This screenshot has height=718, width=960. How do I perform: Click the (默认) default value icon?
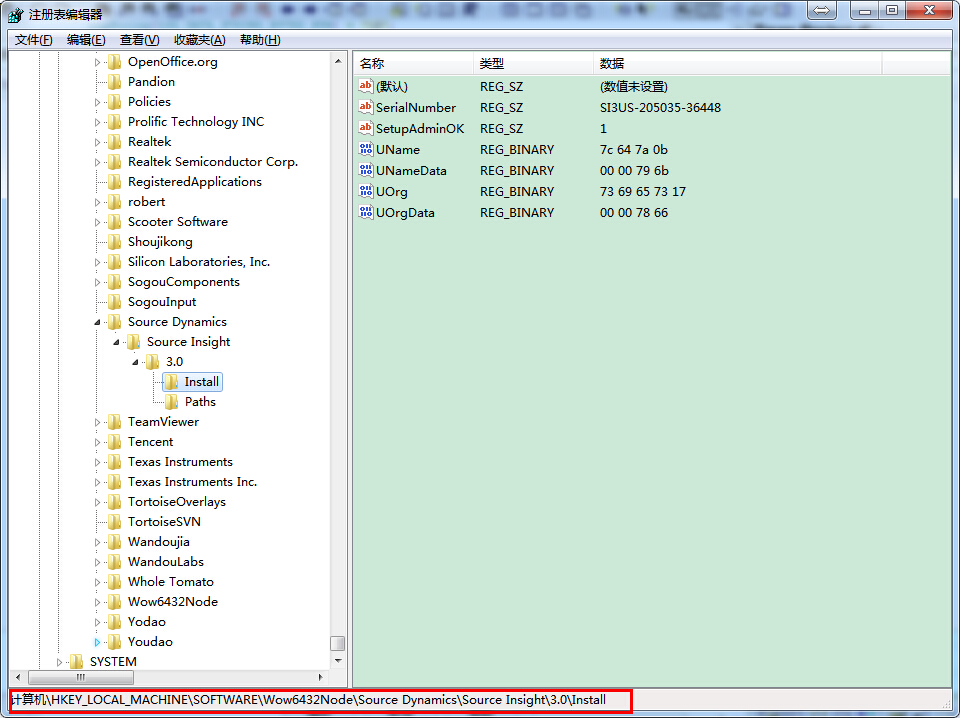click(x=366, y=86)
